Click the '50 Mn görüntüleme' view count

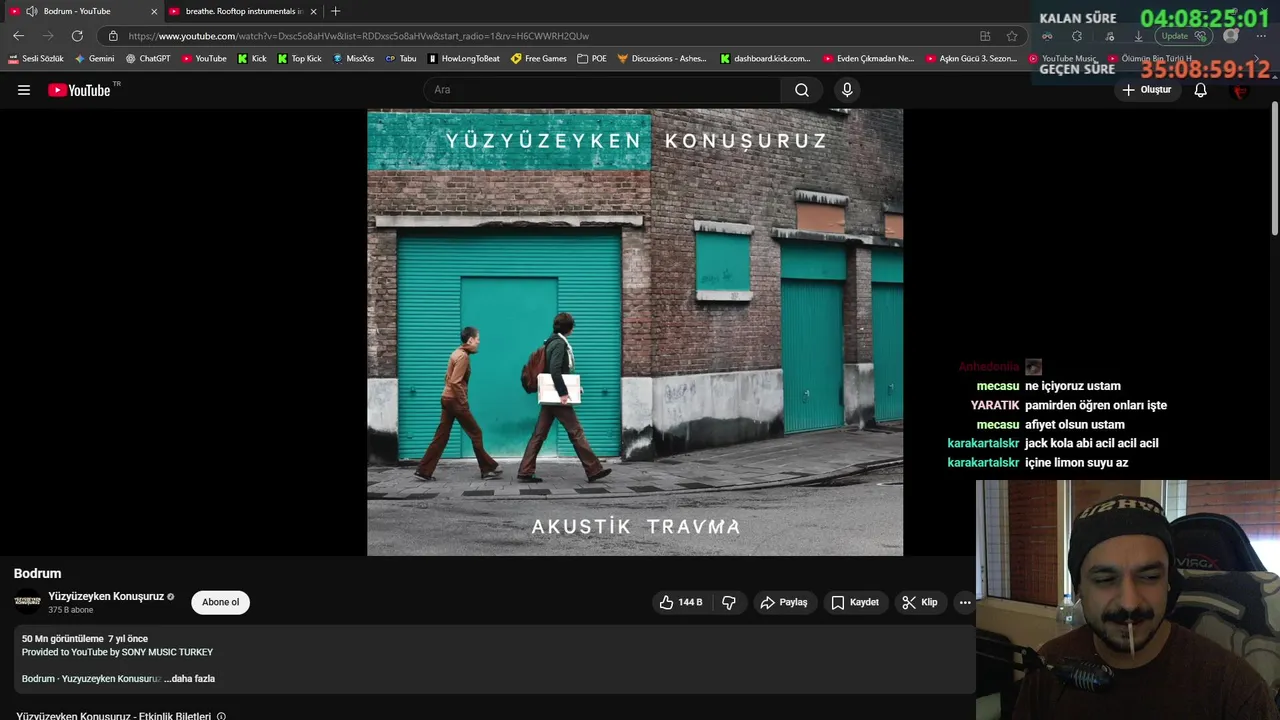[62, 639]
